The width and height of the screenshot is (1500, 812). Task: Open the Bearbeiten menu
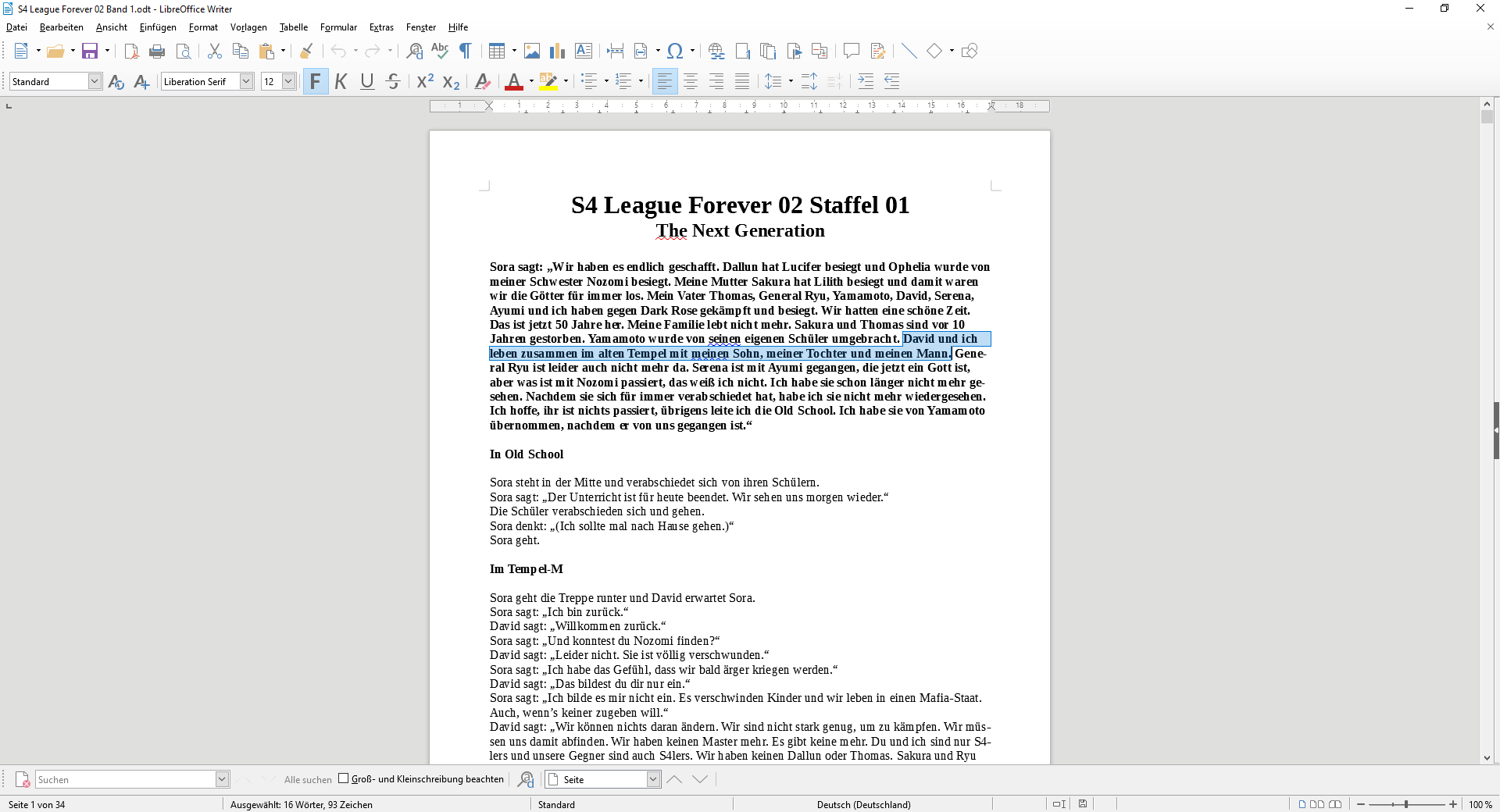[x=62, y=27]
